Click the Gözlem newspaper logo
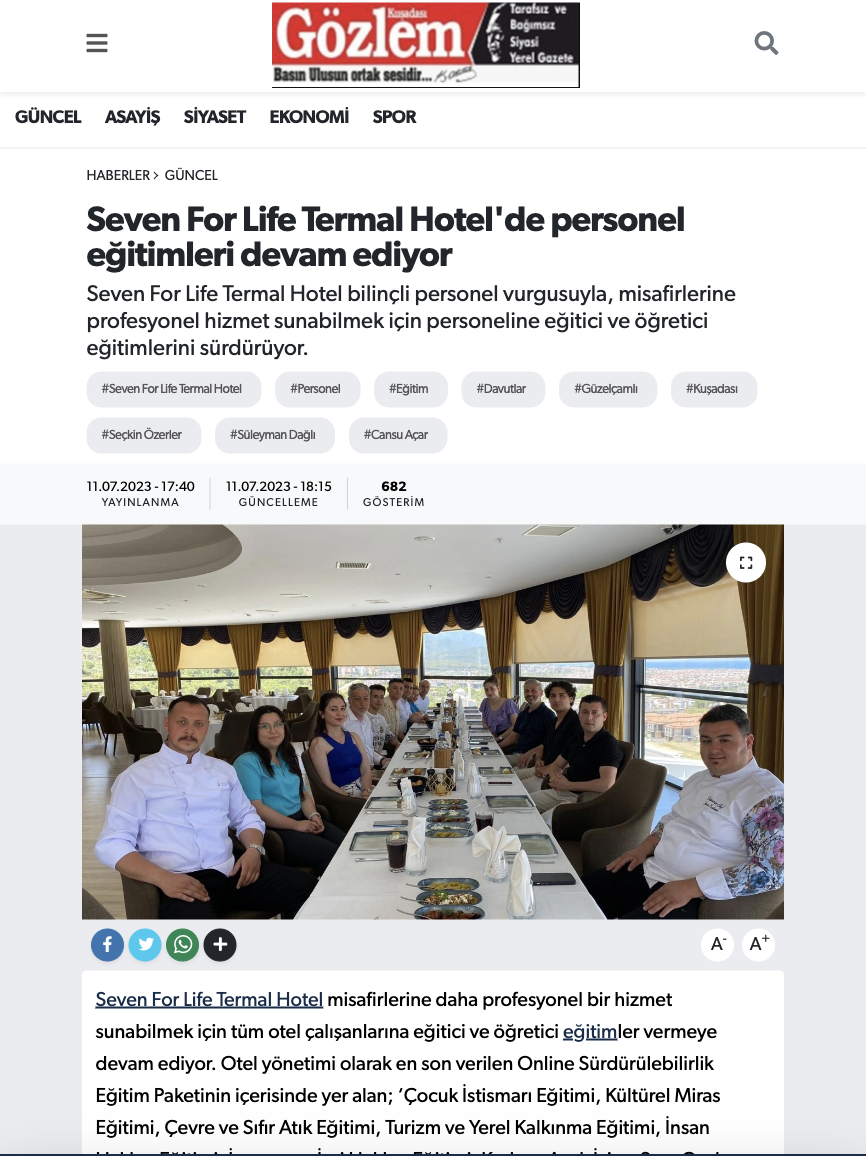 [426, 45]
